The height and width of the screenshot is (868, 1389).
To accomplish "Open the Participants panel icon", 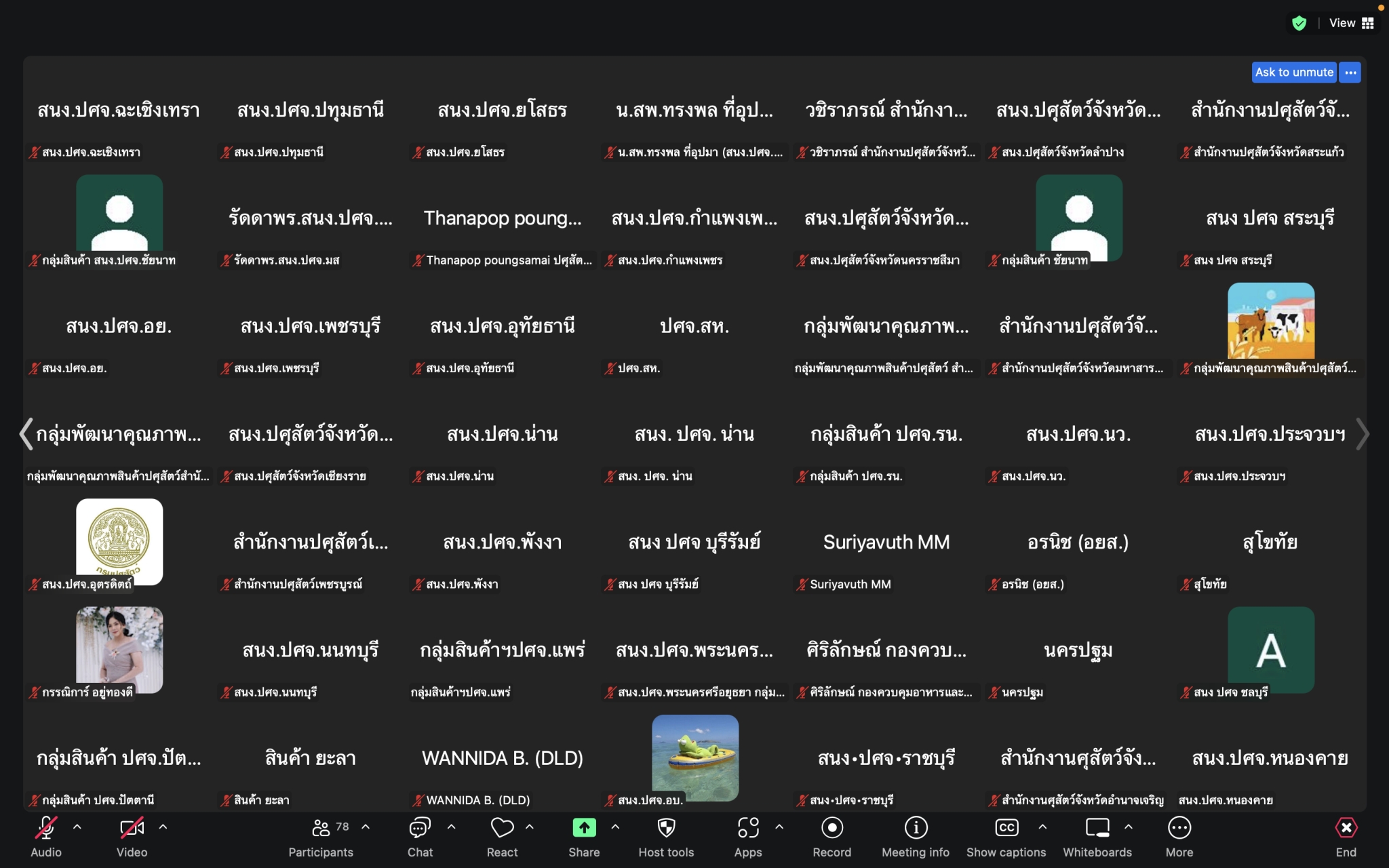I will (x=321, y=828).
